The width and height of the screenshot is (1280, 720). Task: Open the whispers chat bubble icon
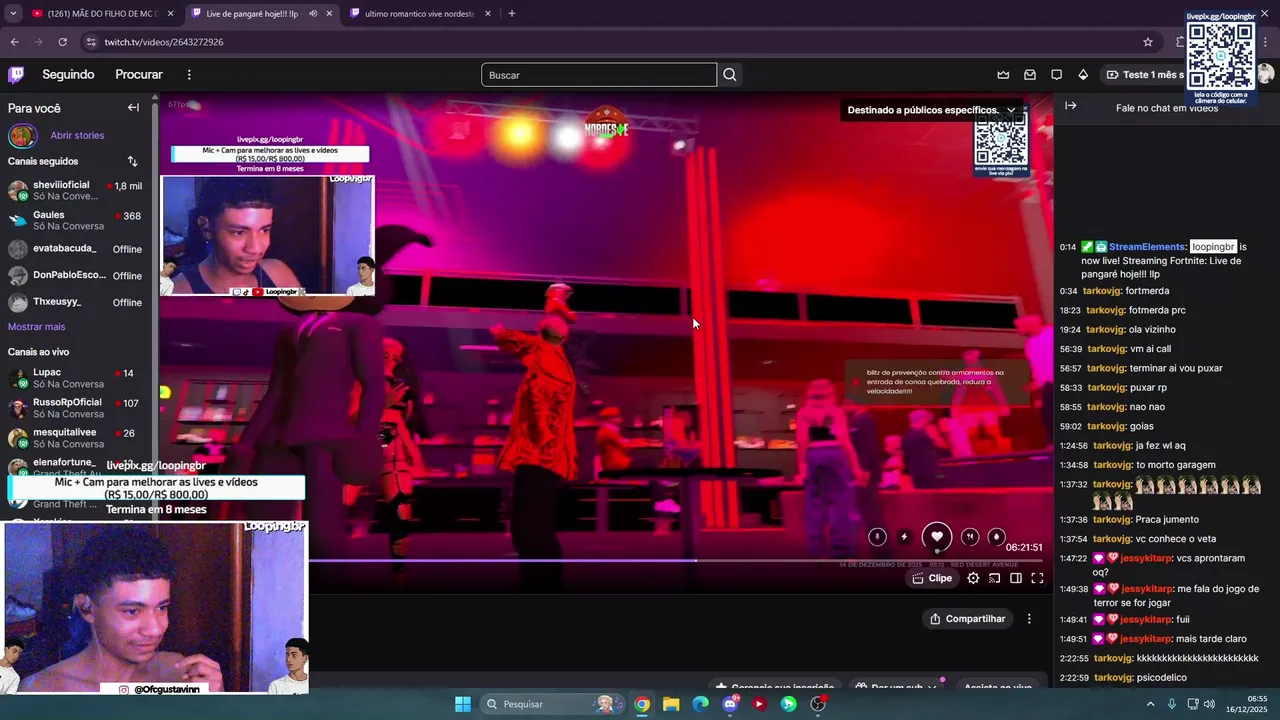(1056, 75)
